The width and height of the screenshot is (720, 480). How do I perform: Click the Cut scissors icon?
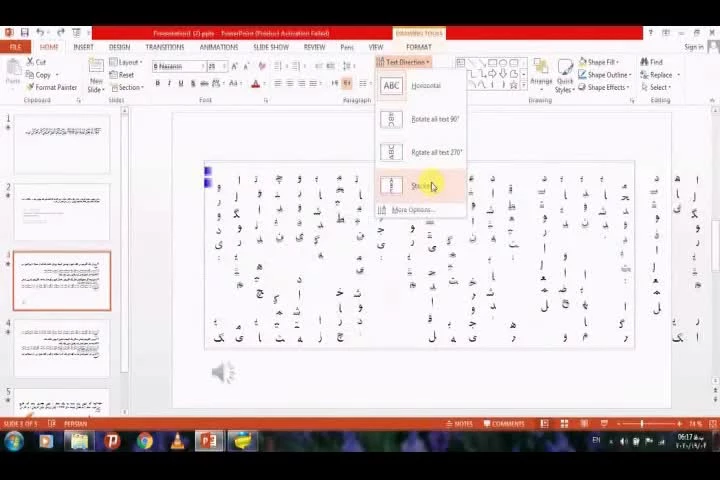[x=29, y=62]
